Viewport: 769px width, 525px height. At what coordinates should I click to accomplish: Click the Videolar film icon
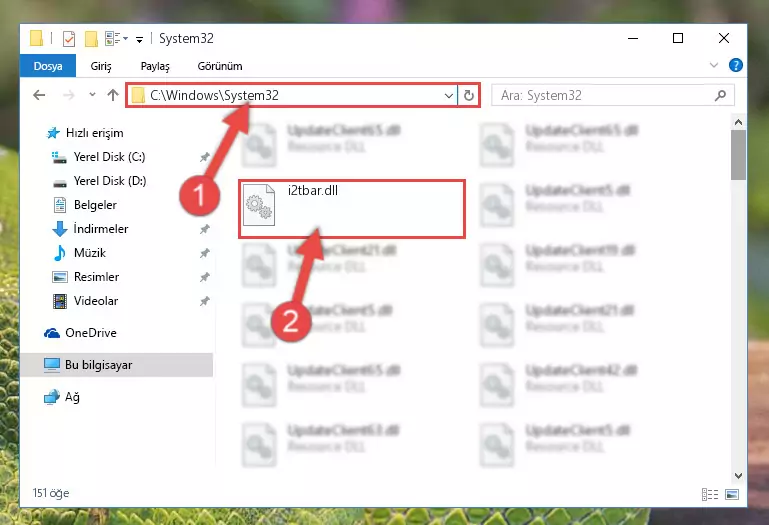[60, 301]
